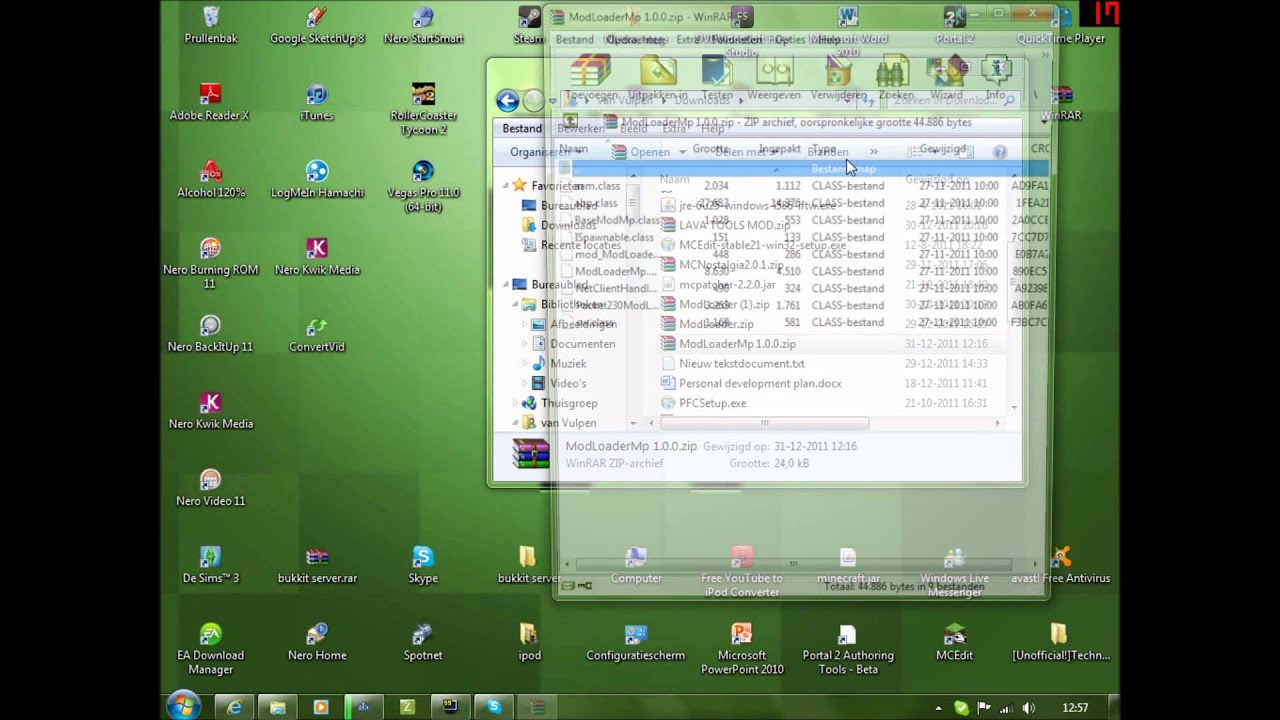Launch iTunes from the desktop

point(317,102)
